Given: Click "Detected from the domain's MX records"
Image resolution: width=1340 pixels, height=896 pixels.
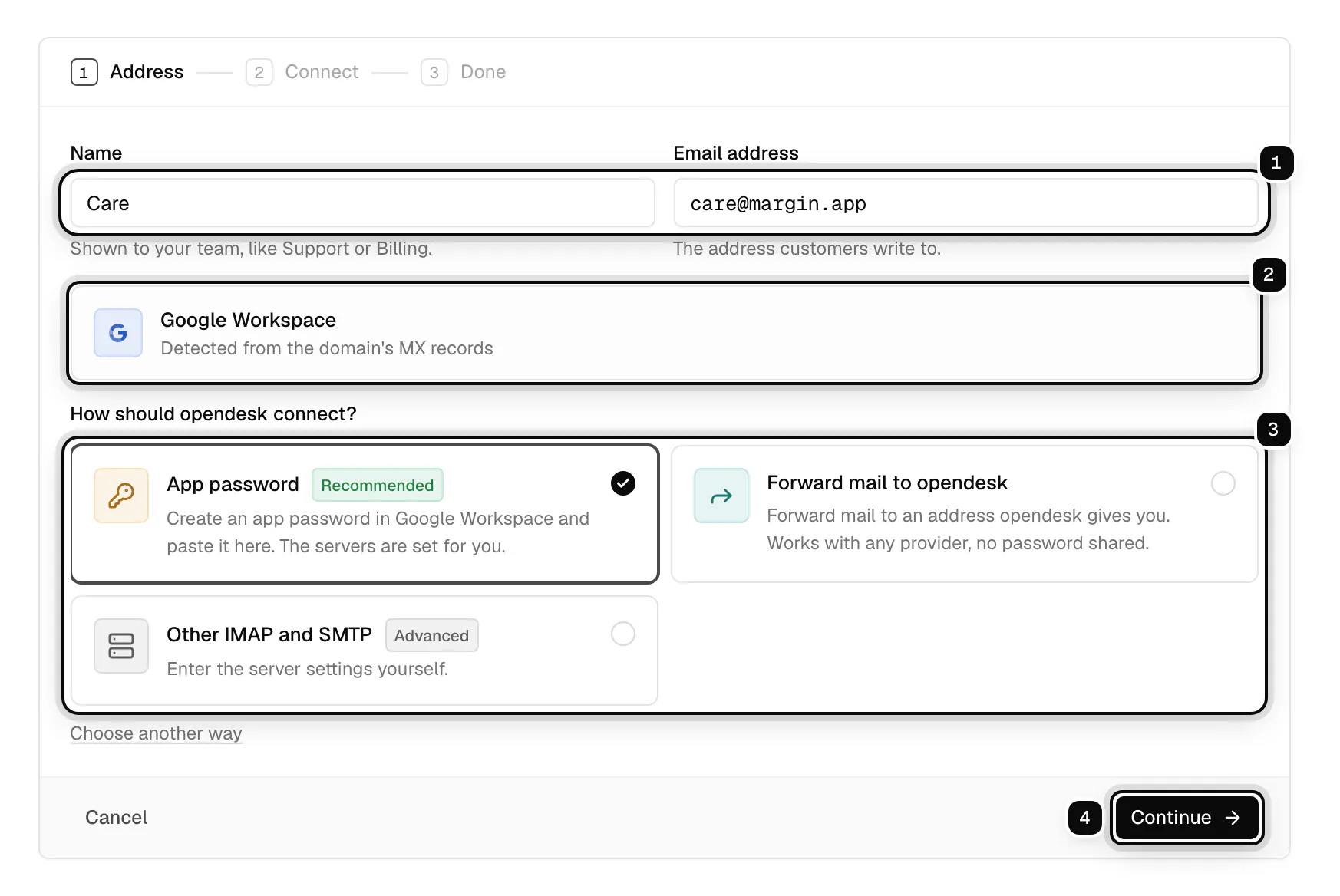Looking at the screenshot, I should point(327,348).
